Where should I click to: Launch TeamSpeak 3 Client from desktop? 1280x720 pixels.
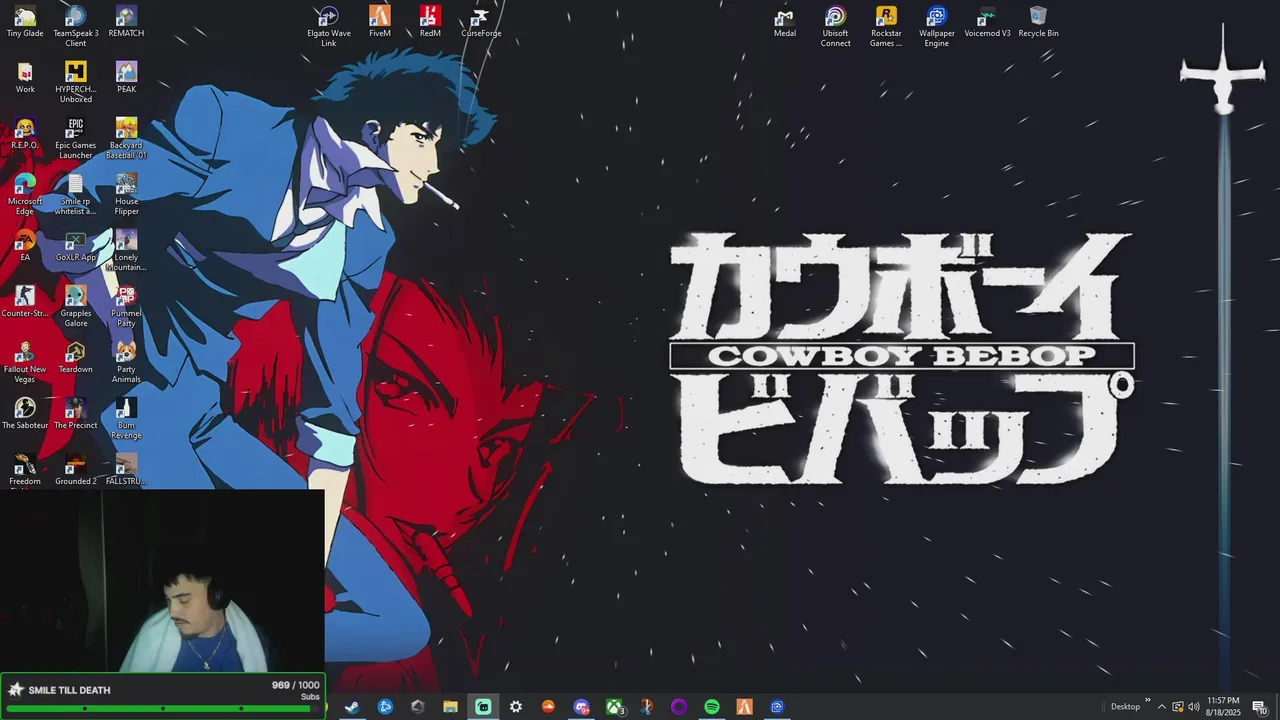point(76,26)
